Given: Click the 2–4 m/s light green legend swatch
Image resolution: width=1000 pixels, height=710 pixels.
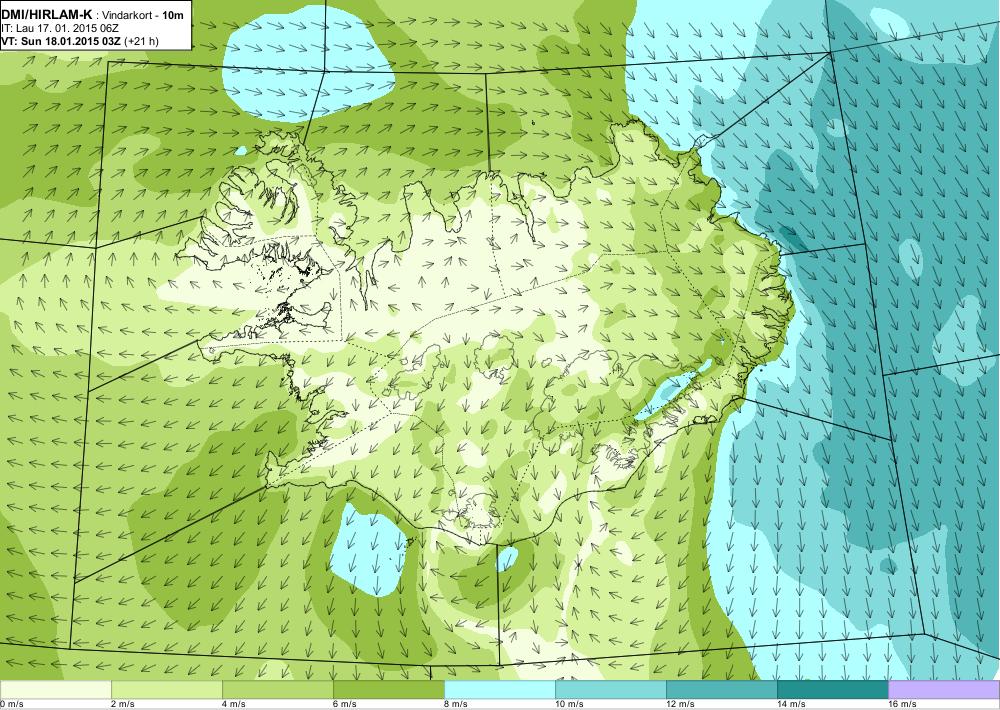Looking at the screenshot, I should [x=166, y=689].
